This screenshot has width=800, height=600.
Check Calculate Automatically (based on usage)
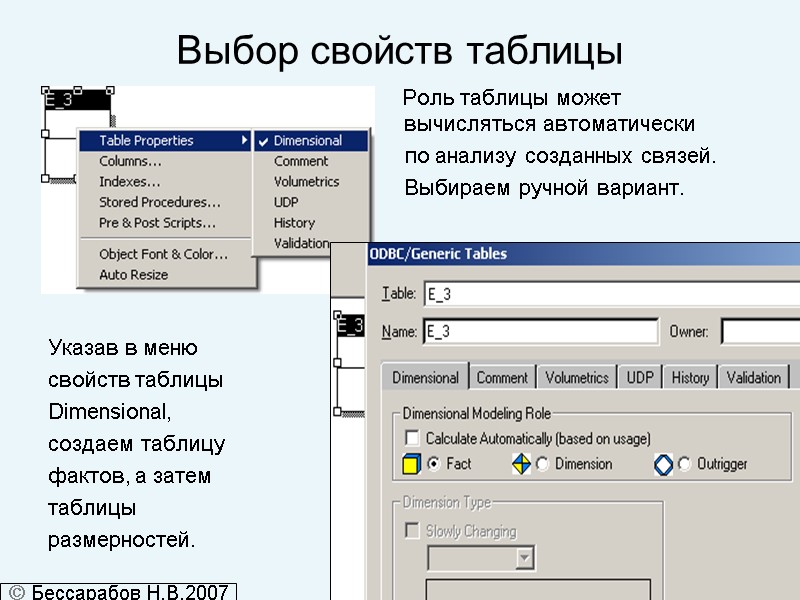coord(410,438)
